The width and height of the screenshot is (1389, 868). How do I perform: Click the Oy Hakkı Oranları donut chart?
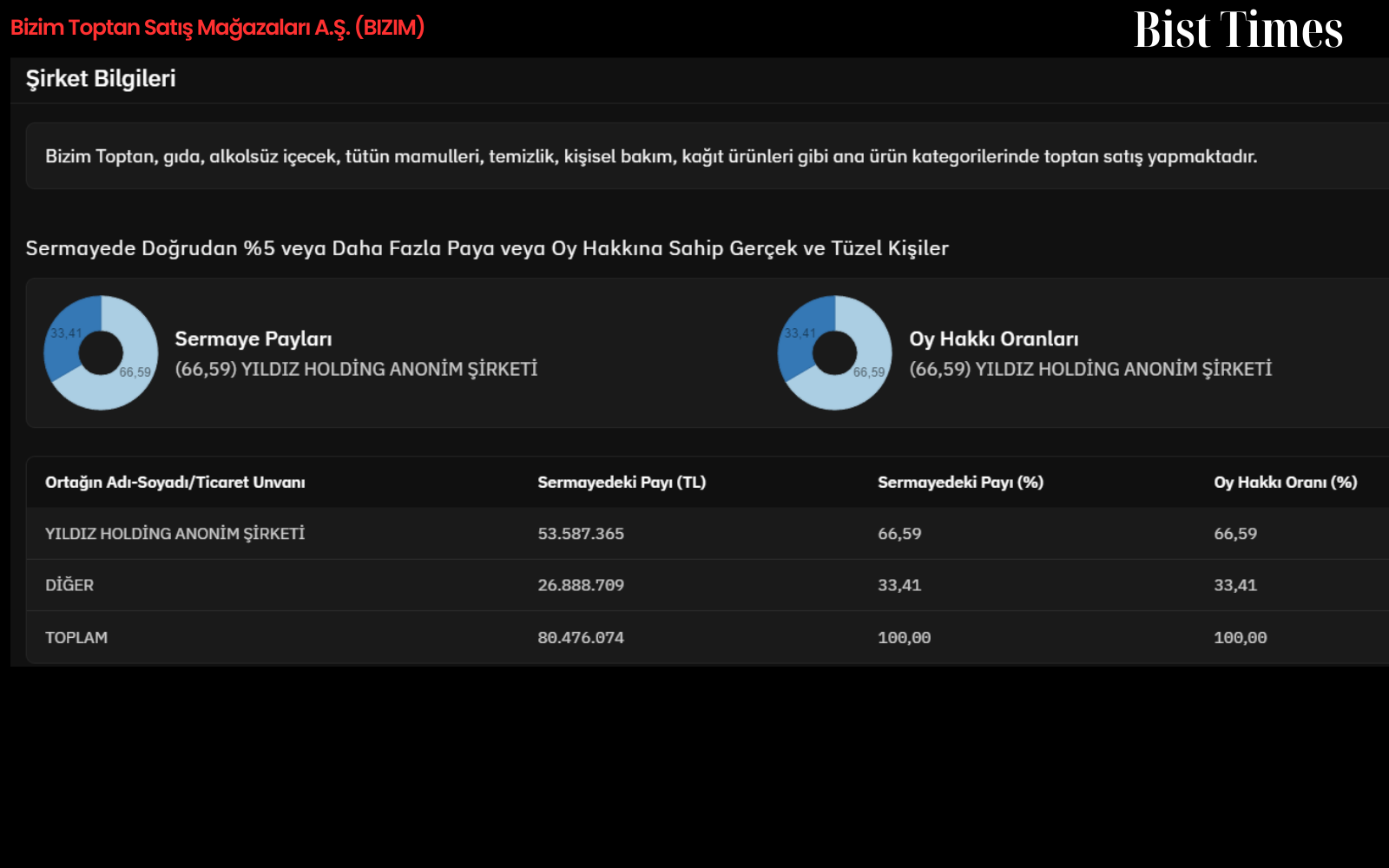tap(835, 352)
